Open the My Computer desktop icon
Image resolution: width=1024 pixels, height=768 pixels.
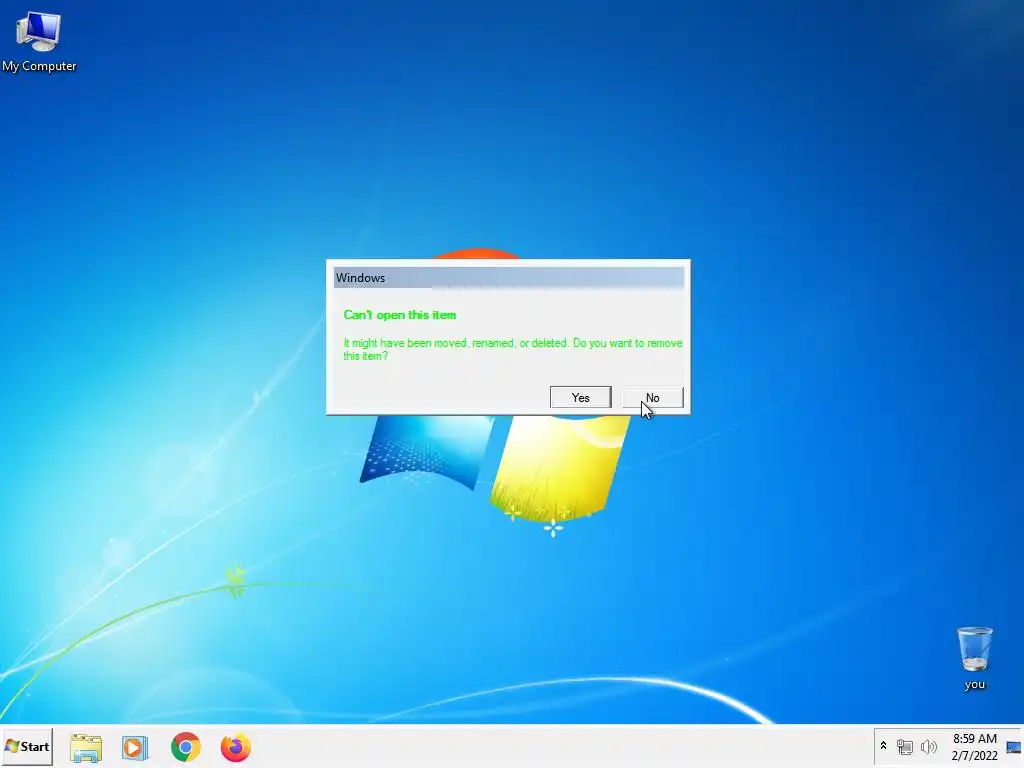point(39,42)
